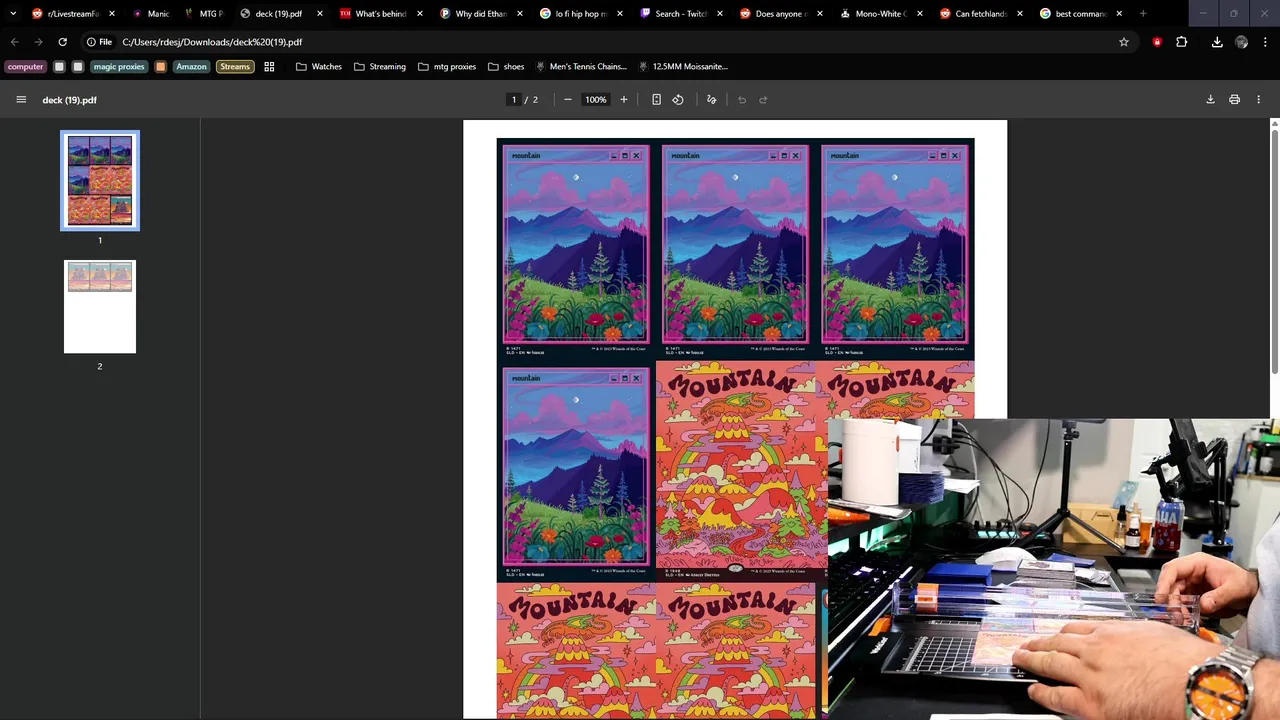
Task: Bookmark this page with the star icon
Action: [x=1124, y=42]
